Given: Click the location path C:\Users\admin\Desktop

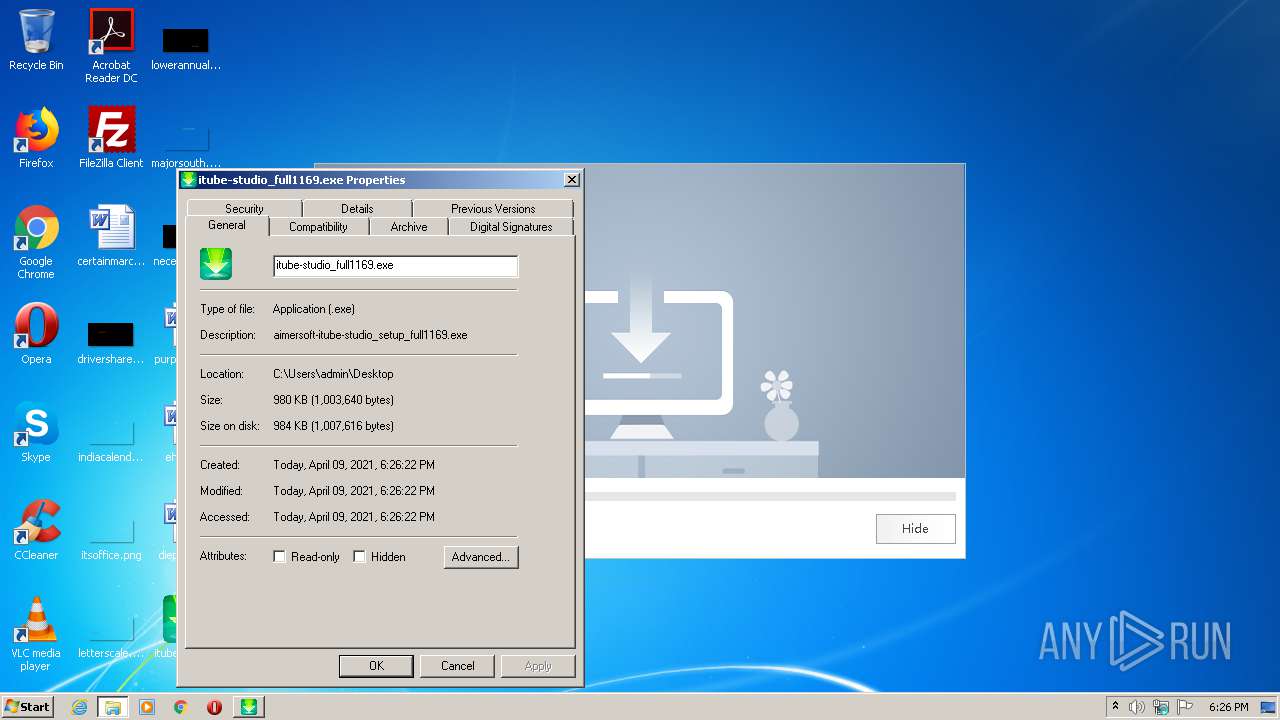Looking at the screenshot, I should (x=333, y=374).
